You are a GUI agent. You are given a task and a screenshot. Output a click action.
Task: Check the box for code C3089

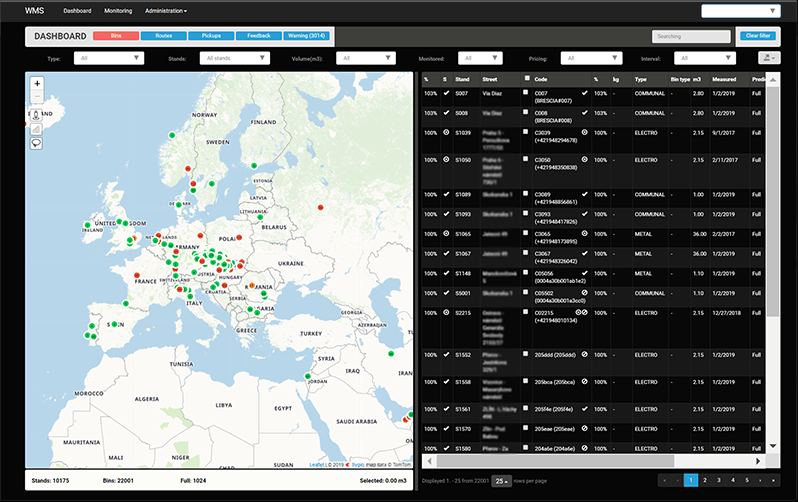click(x=526, y=193)
